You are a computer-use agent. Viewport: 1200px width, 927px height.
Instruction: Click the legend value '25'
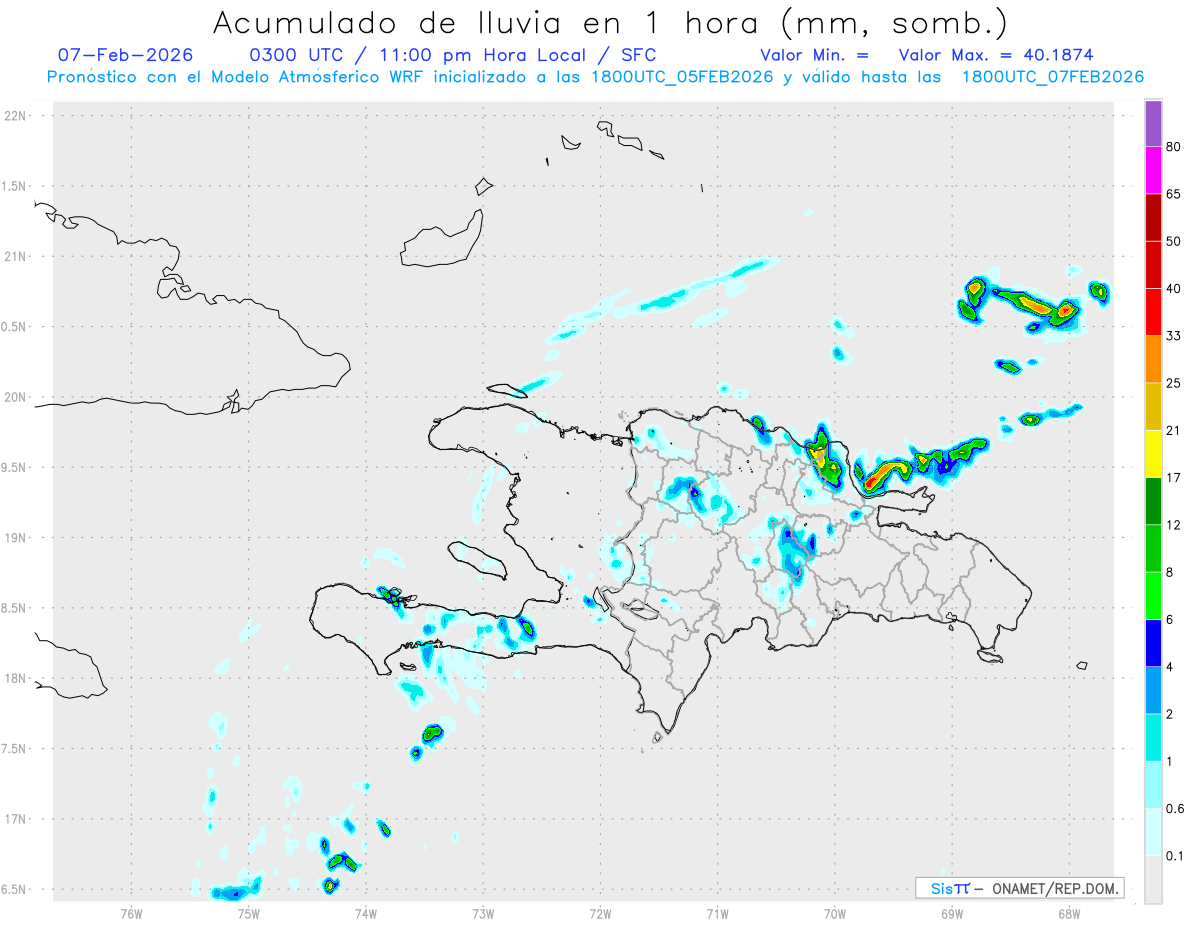coord(1174,383)
